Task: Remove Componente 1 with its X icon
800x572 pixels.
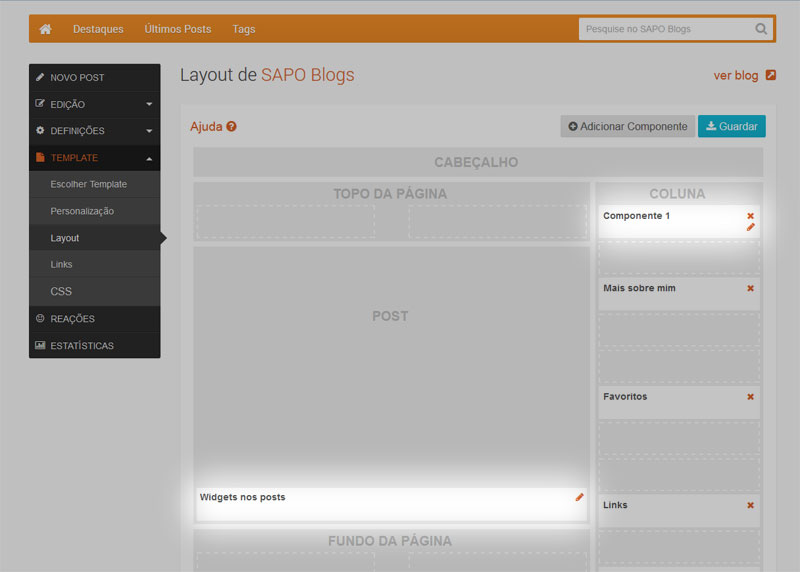Action: [x=750, y=216]
